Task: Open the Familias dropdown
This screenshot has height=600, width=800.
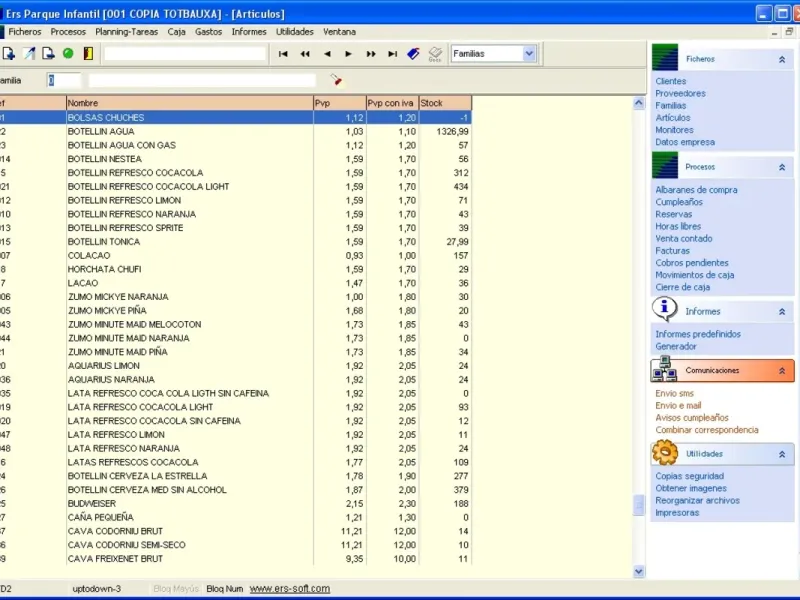Action: [529, 54]
